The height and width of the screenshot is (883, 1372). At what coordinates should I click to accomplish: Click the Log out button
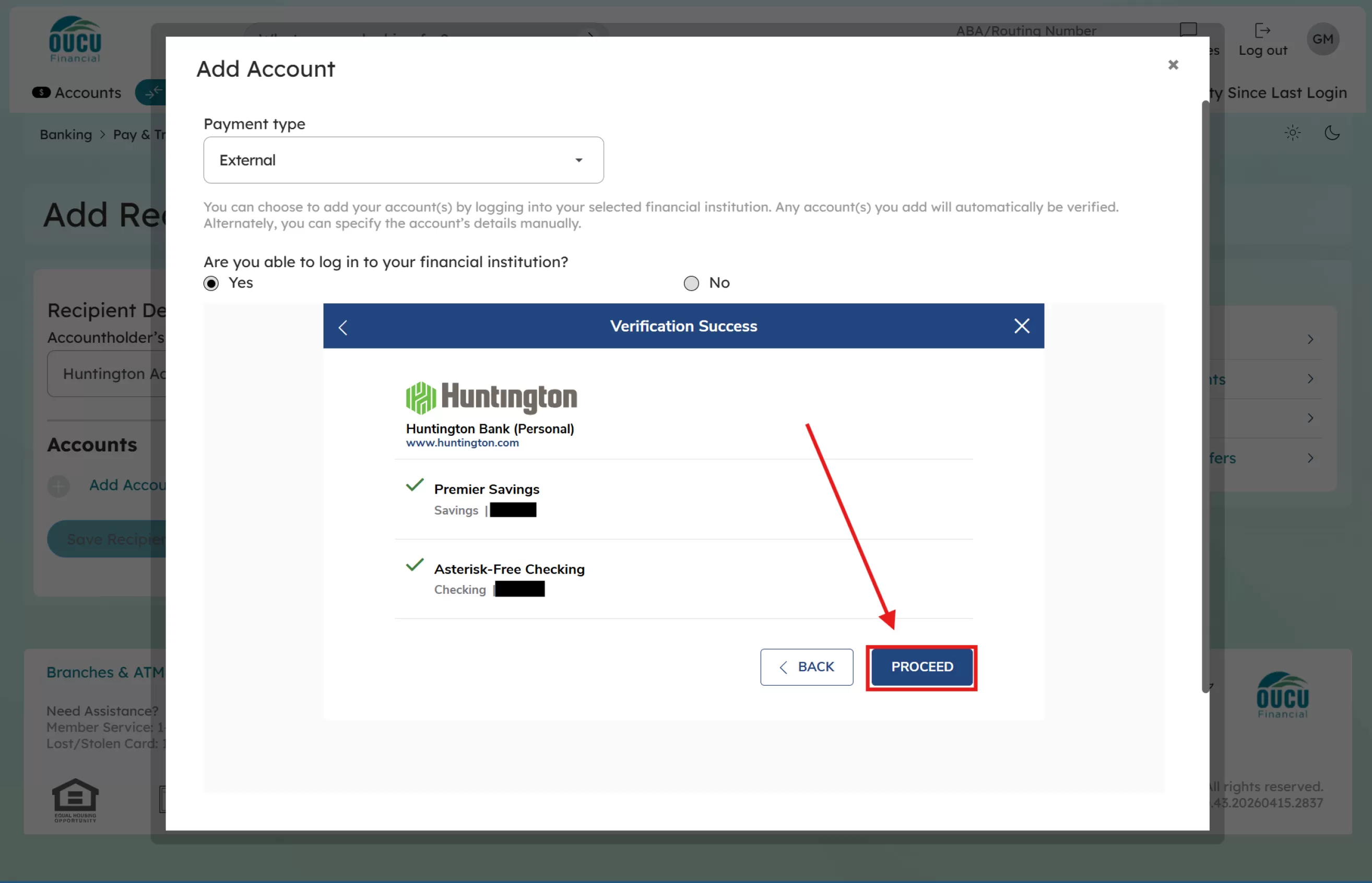pos(1262,39)
